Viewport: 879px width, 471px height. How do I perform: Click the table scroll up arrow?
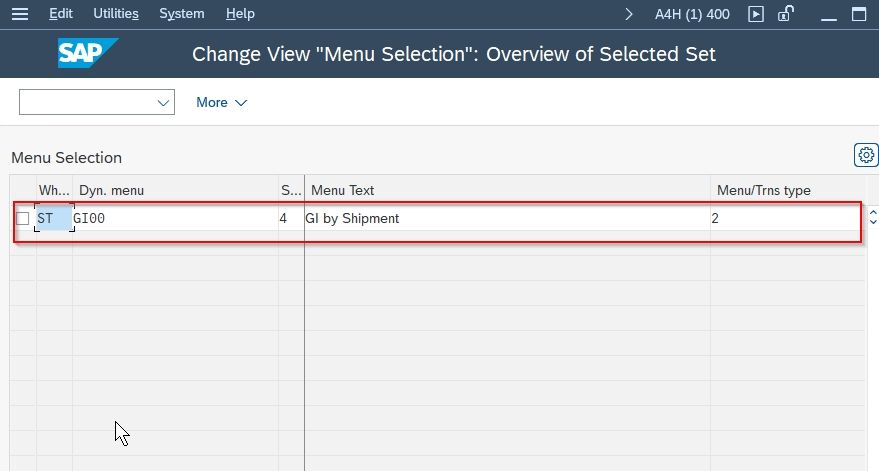[x=873, y=213]
